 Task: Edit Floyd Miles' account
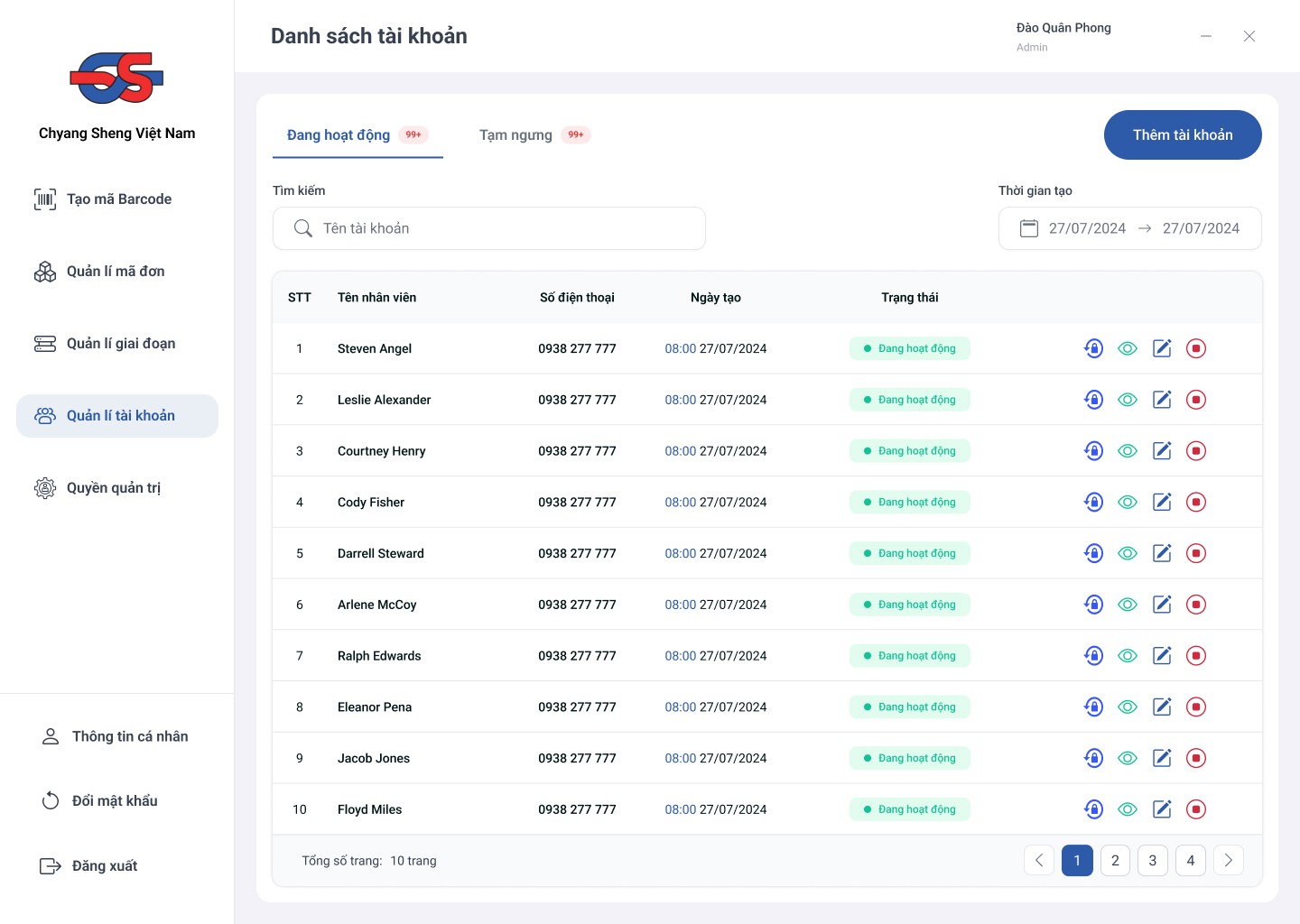click(1162, 809)
